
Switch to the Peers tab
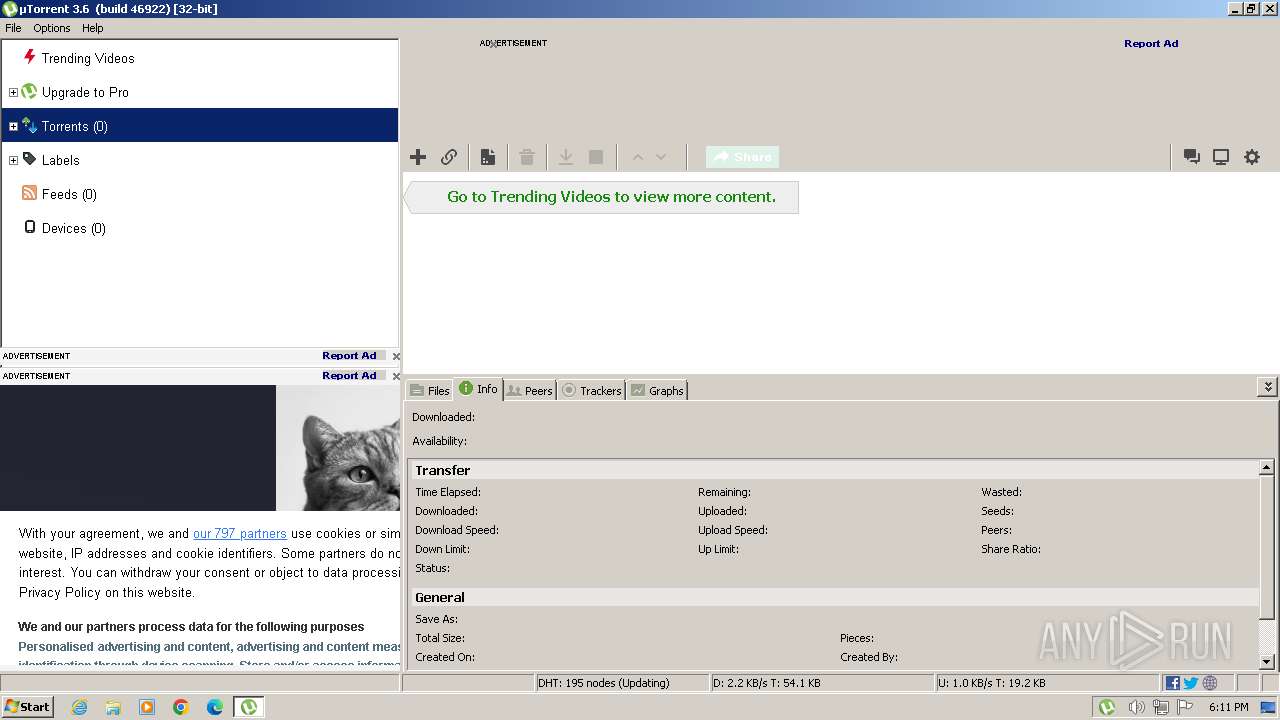(529, 390)
